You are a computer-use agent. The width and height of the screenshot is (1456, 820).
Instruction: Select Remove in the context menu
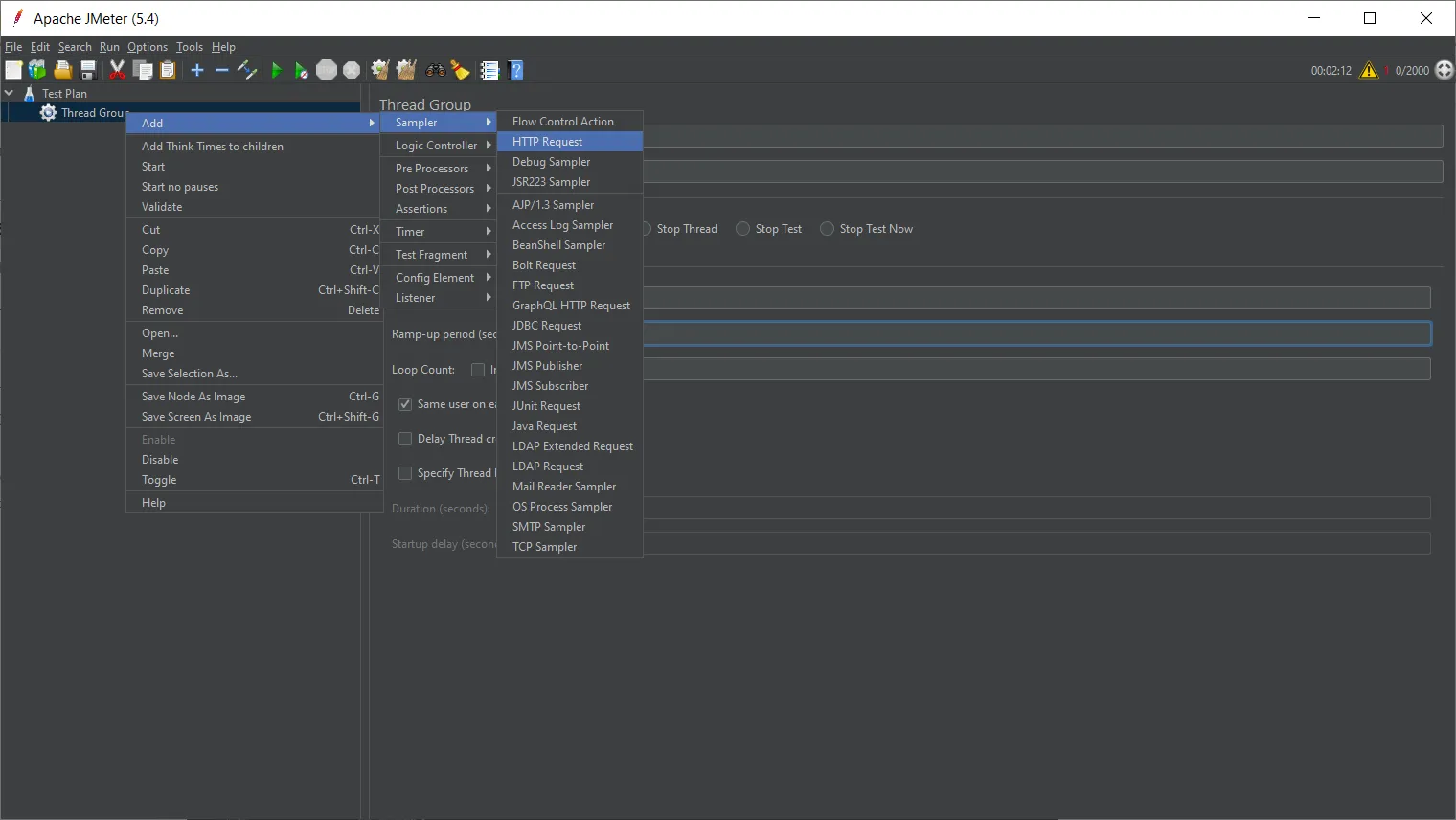tap(255, 310)
